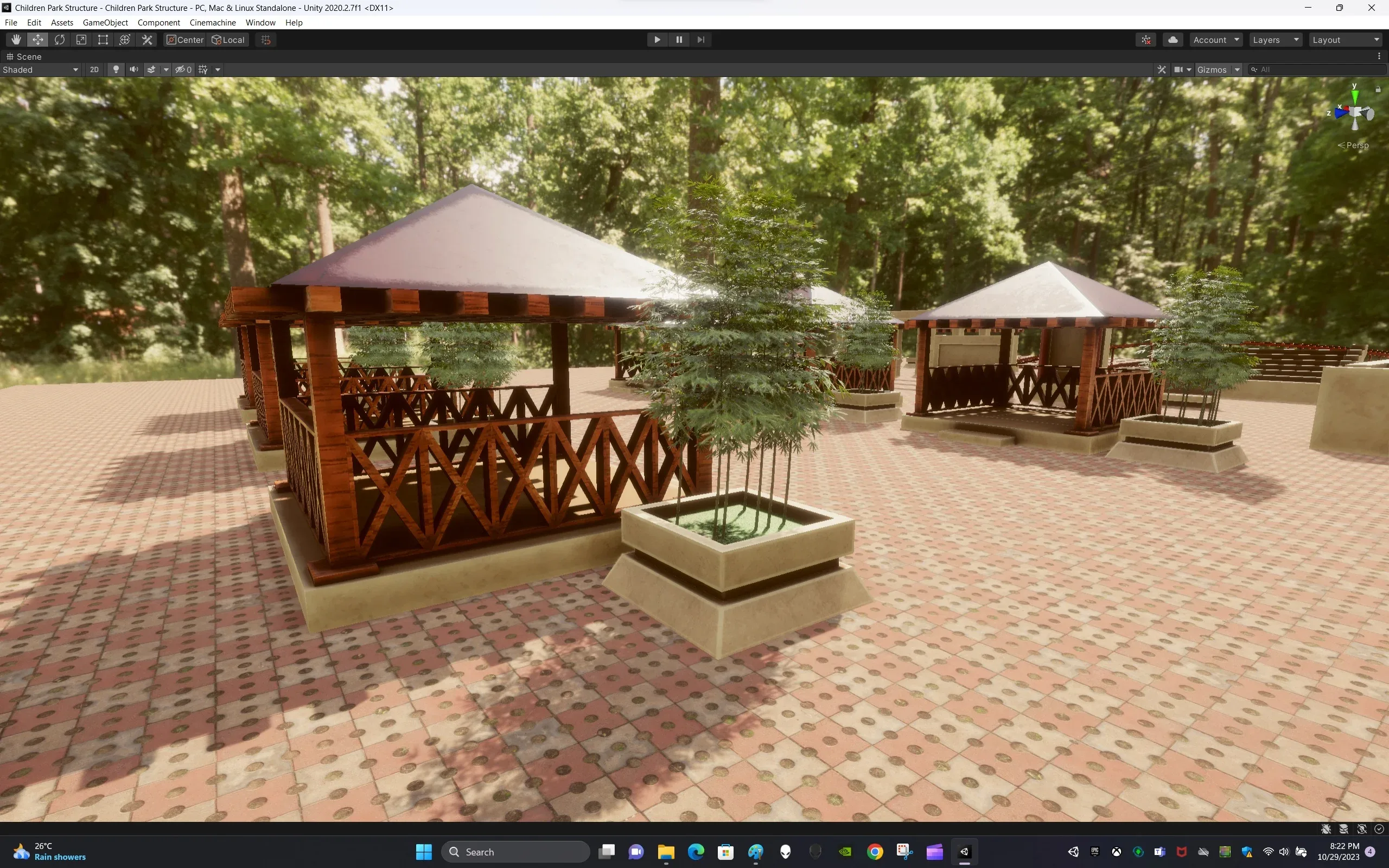Switch tool handle position to Center
The image size is (1389, 868).
pos(184,40)
